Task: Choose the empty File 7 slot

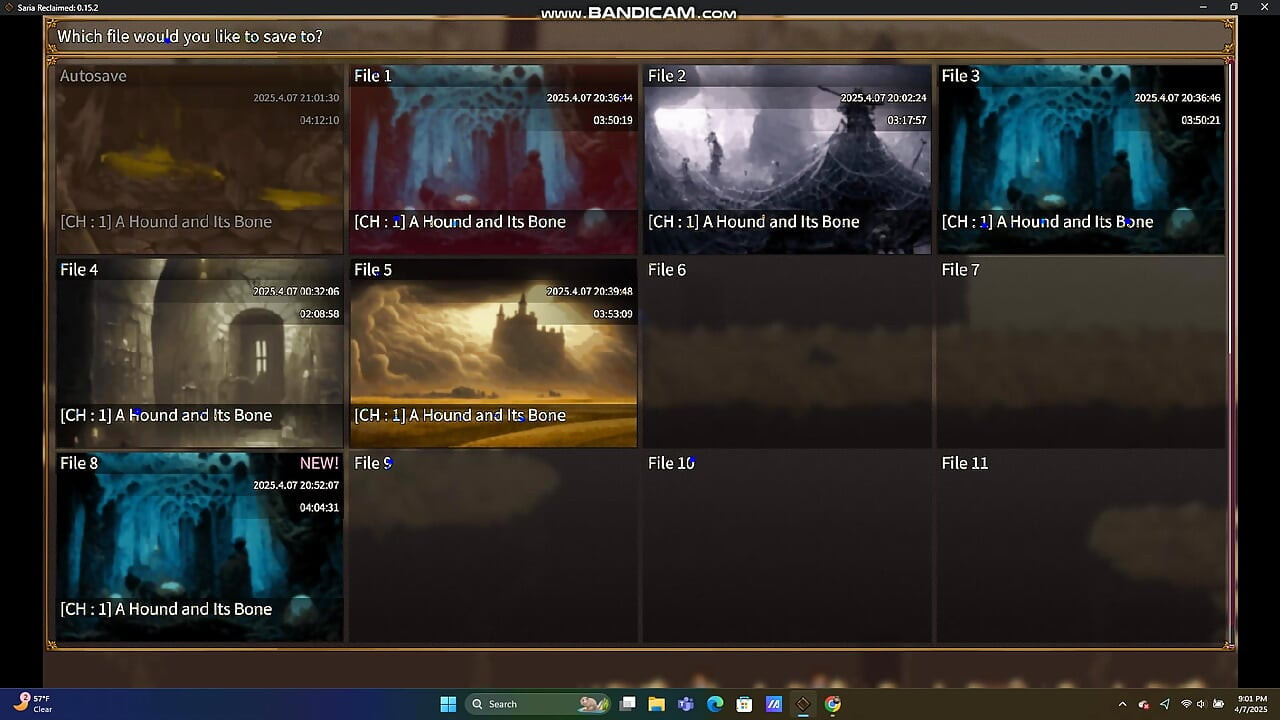Action: pyautogui.click(x=1081, y=353)
